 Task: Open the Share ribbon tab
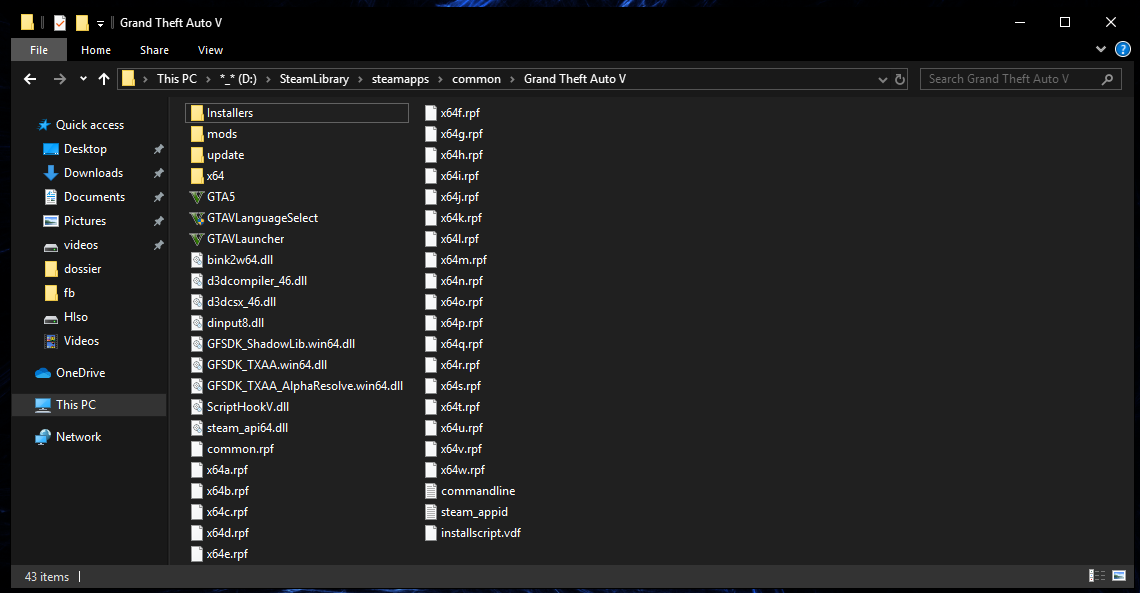click(x=154, y=50)
